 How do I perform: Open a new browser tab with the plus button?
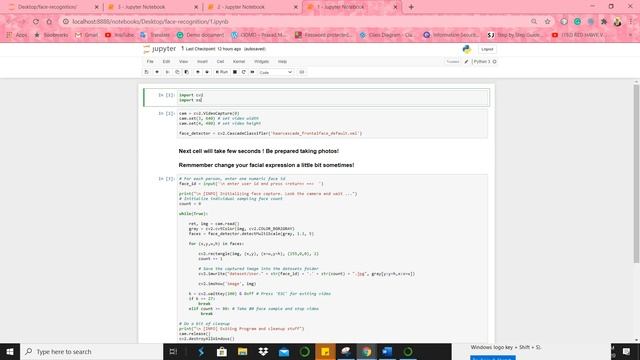tap(411, 7)
